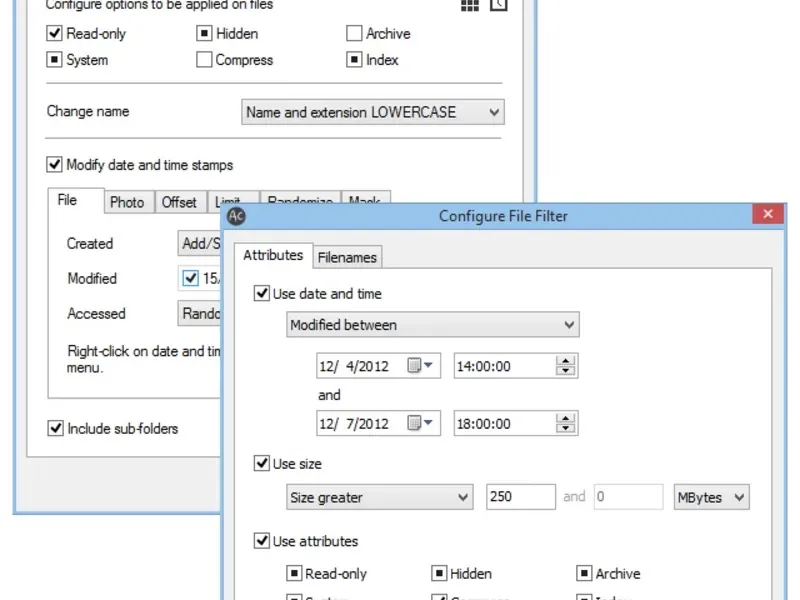Click the 18:00:00 time field
800x600 pixels.
click(x=516, y=423)
